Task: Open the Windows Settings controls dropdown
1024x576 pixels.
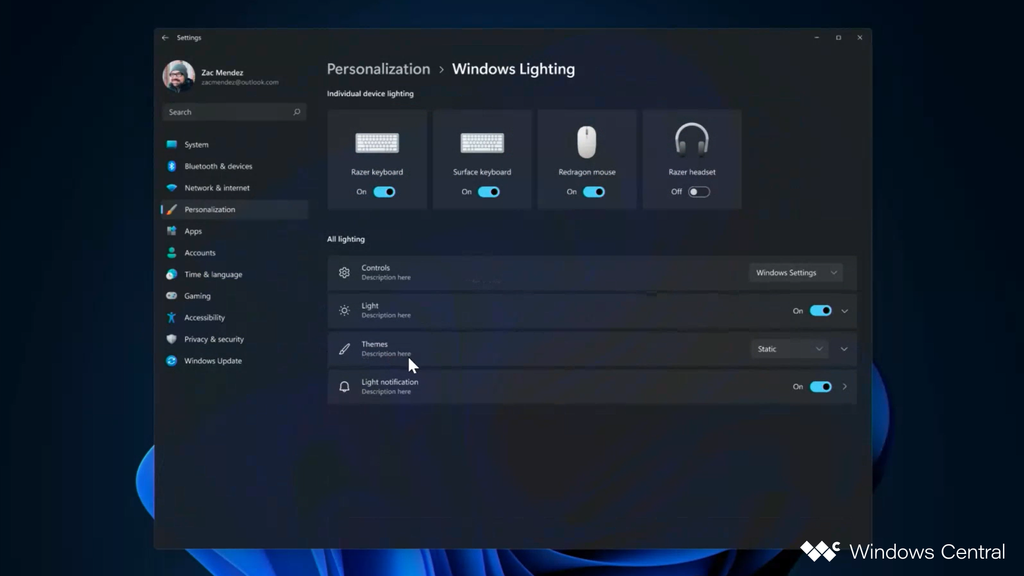Action: point(797,271)
